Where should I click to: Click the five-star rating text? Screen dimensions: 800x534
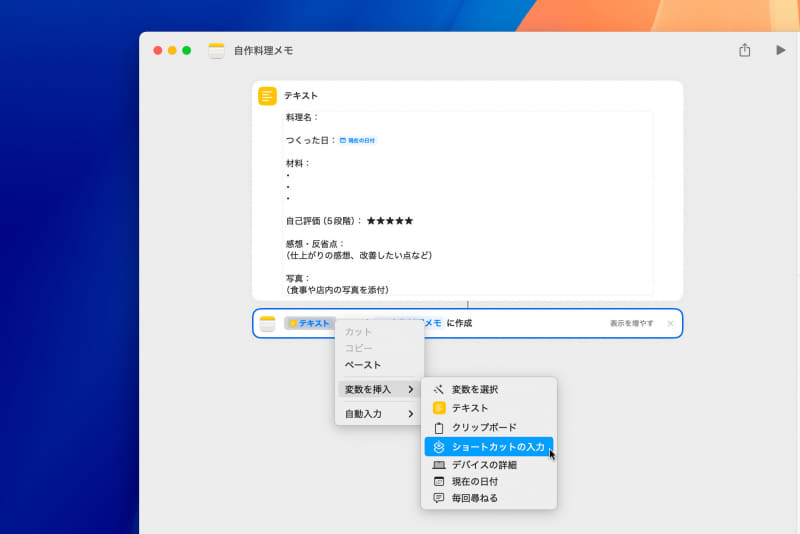(x=390, y=221)
